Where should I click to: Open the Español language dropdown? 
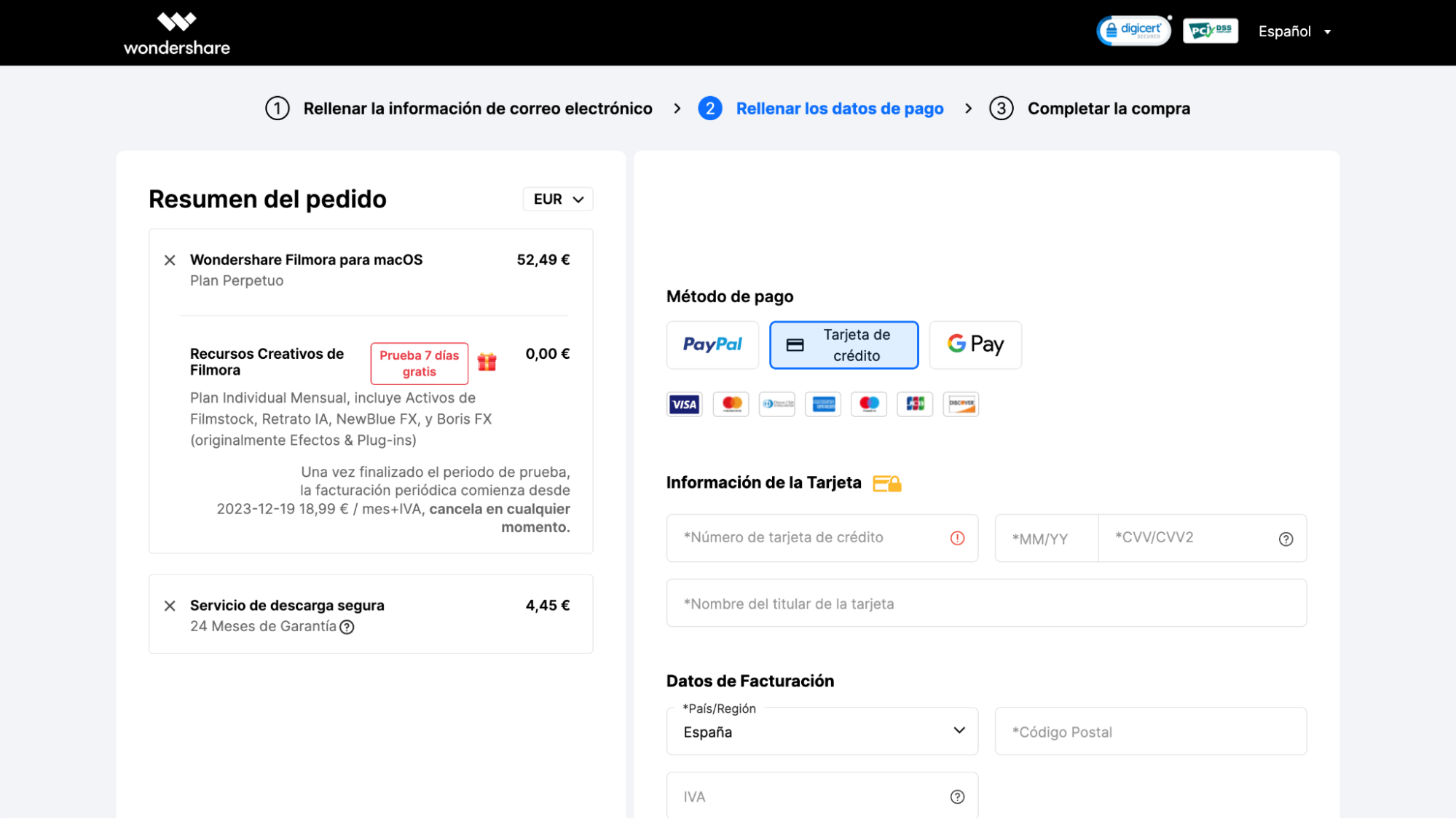(1295, 31)
